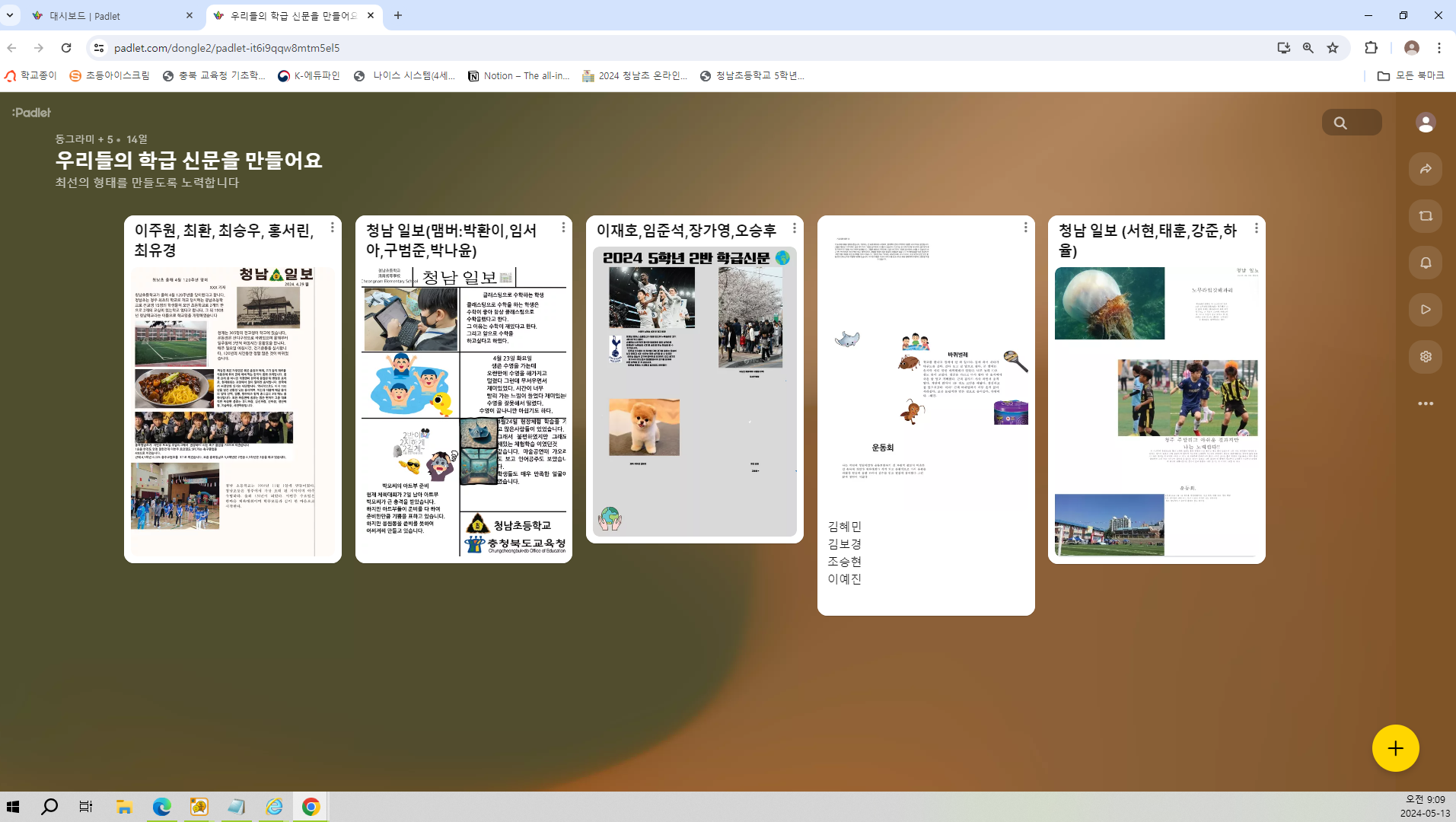Open the three-dot more menu in sidebar
The width and height of the screenshot is (1456, 822).
[1426, 403]
